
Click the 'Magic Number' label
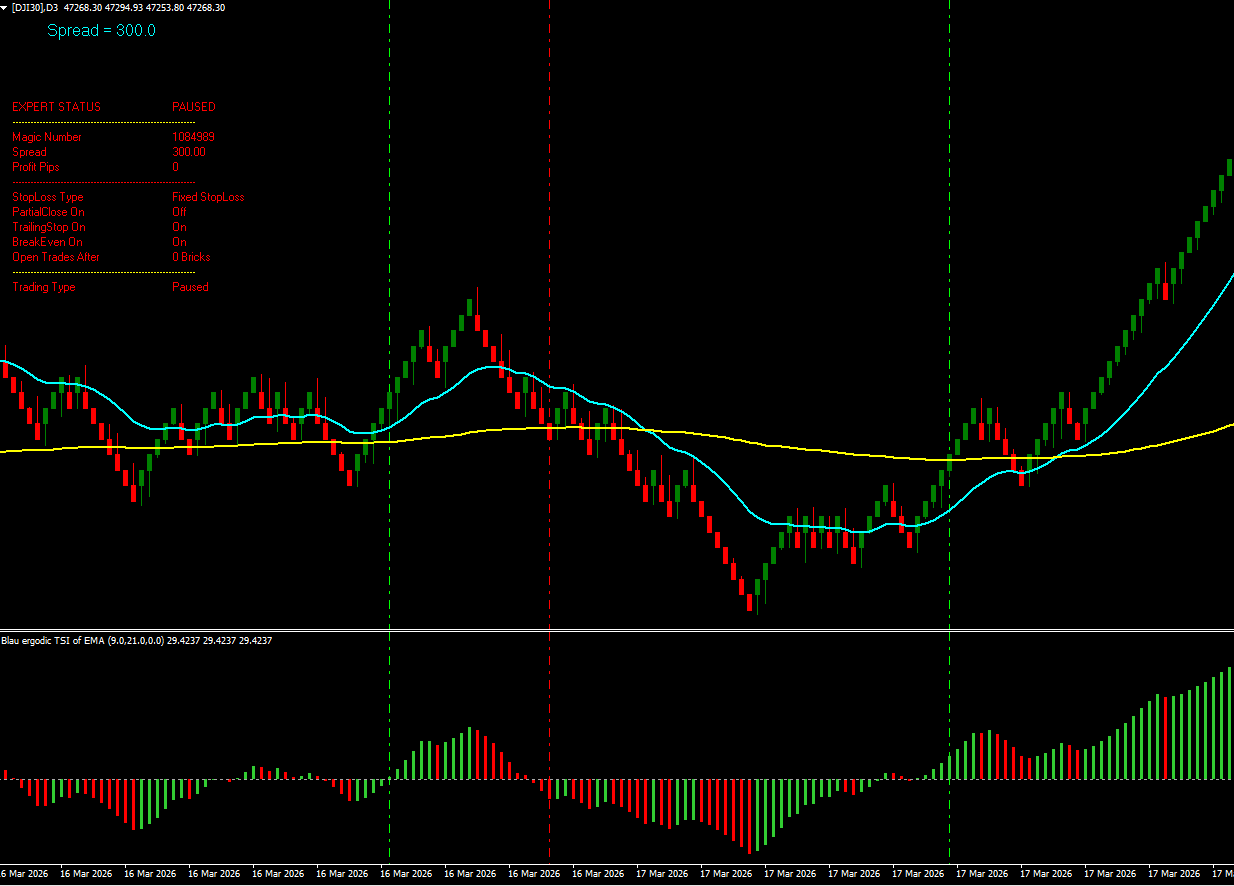tap(47, 137)
